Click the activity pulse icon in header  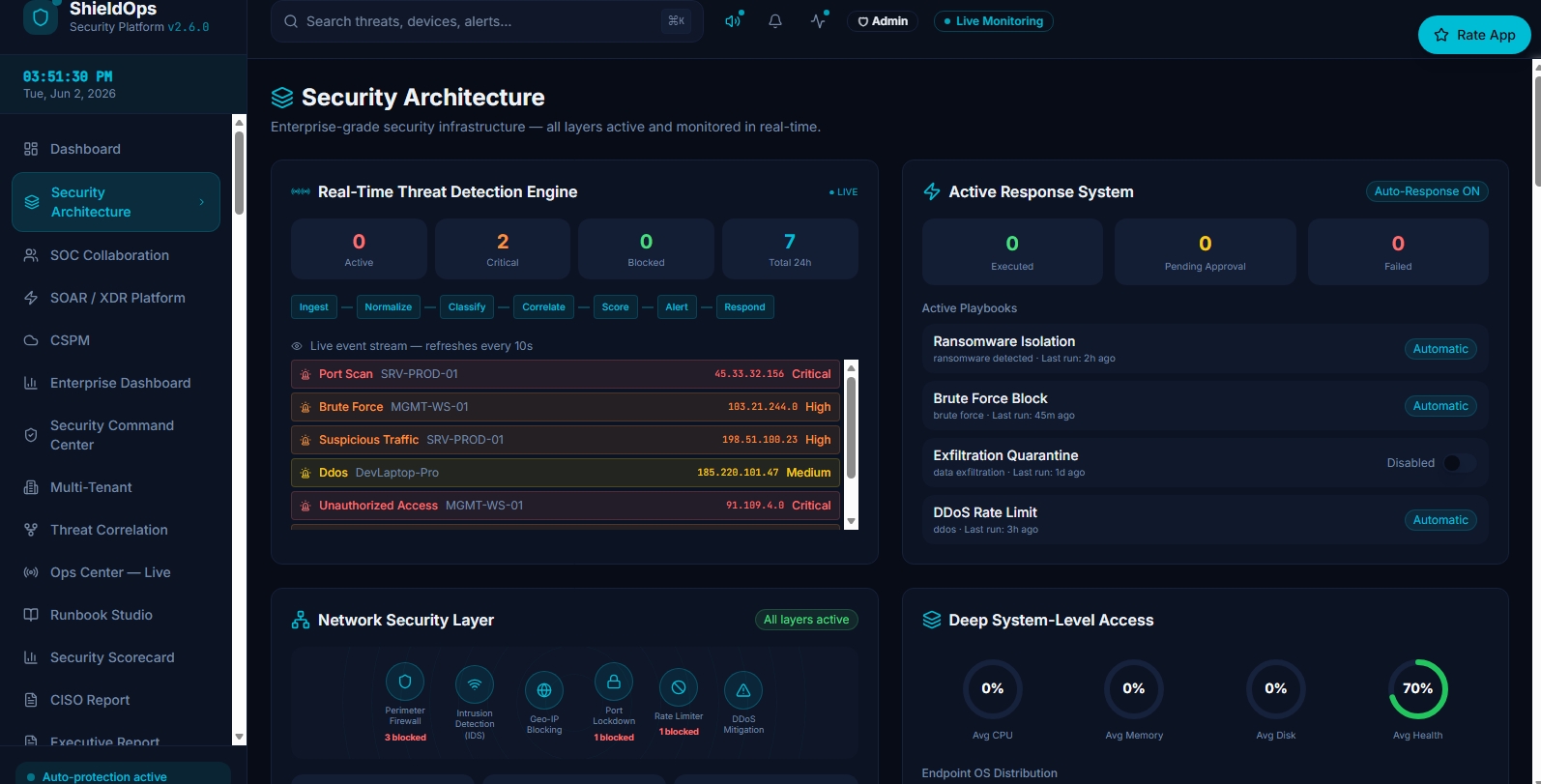819,20
